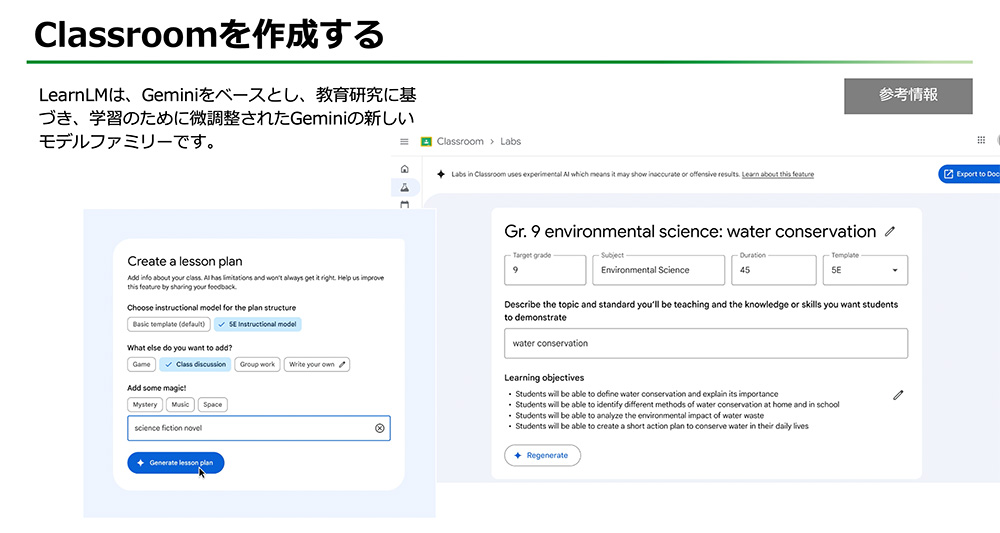1000x533 pixels.
Task: Toggle the Group work chip
Action: pos(257,365)
